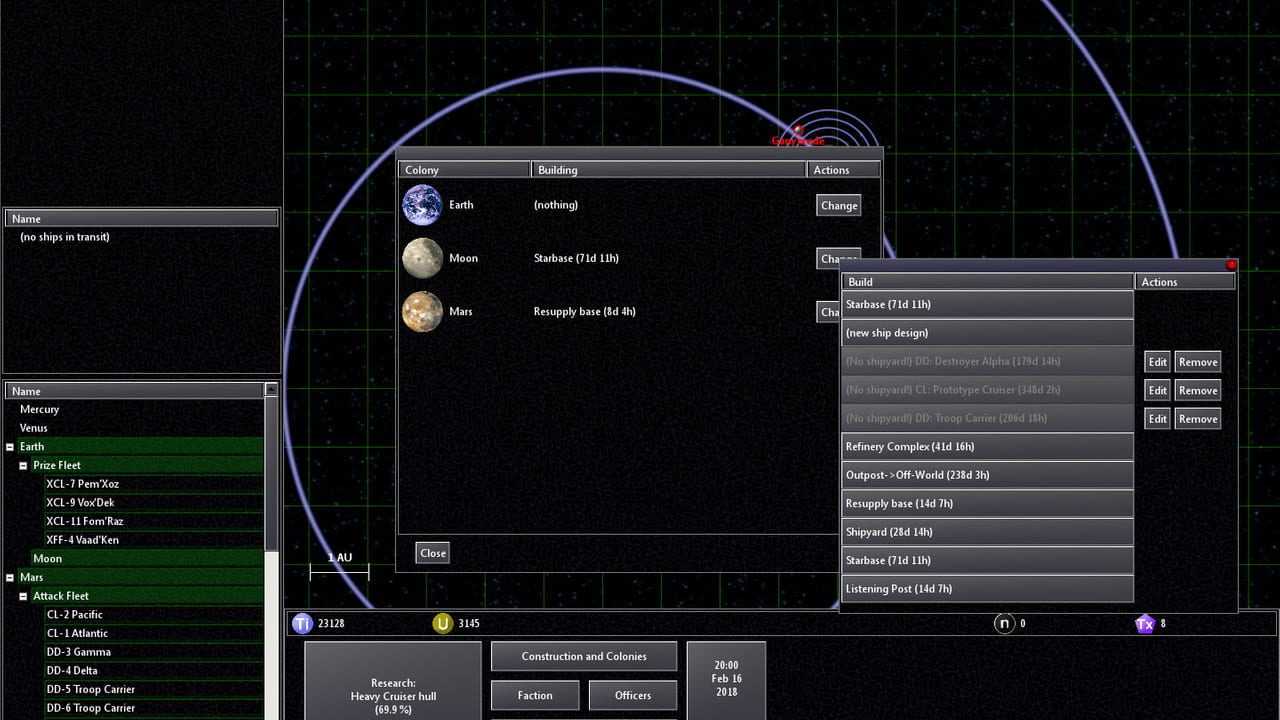Screen dimensions: 1280x720
Task: Click the neutronium resource icon
Action: [1004, 624]
